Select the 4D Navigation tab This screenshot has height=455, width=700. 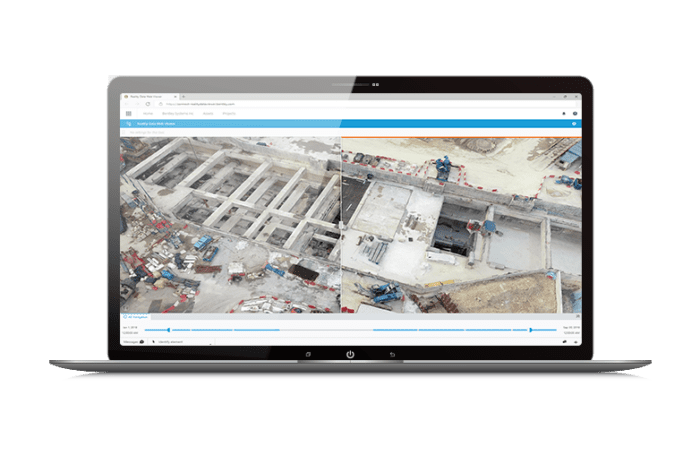click(136, 318)
